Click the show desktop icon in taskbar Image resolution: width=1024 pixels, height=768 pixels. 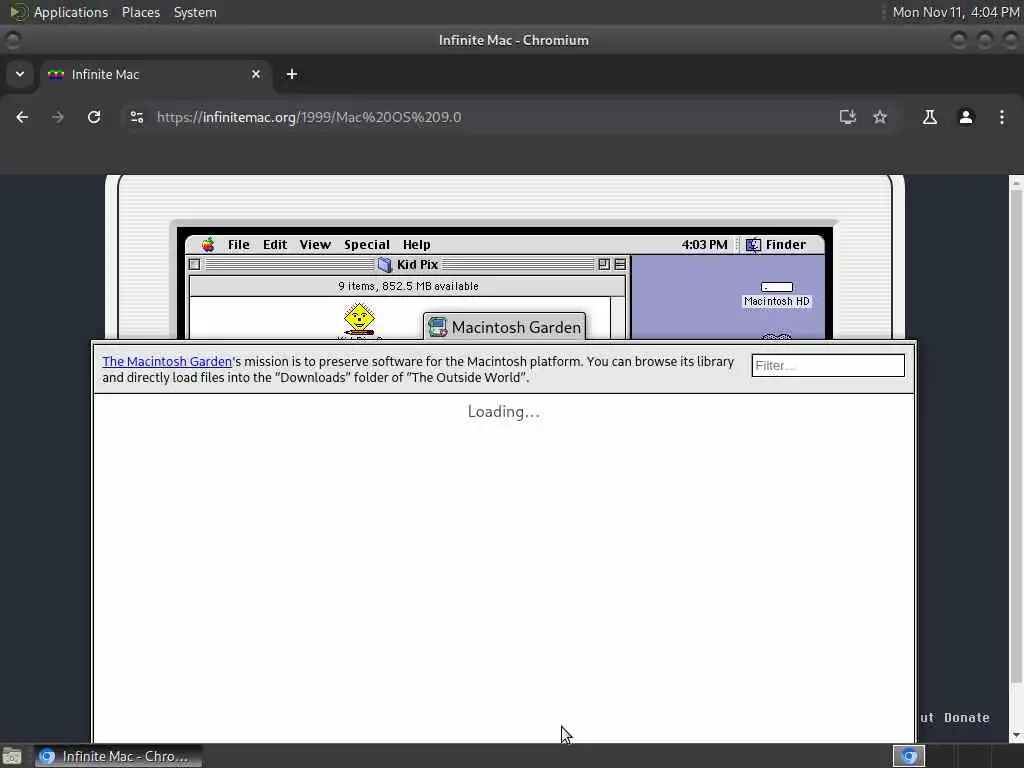click(12, 756)
